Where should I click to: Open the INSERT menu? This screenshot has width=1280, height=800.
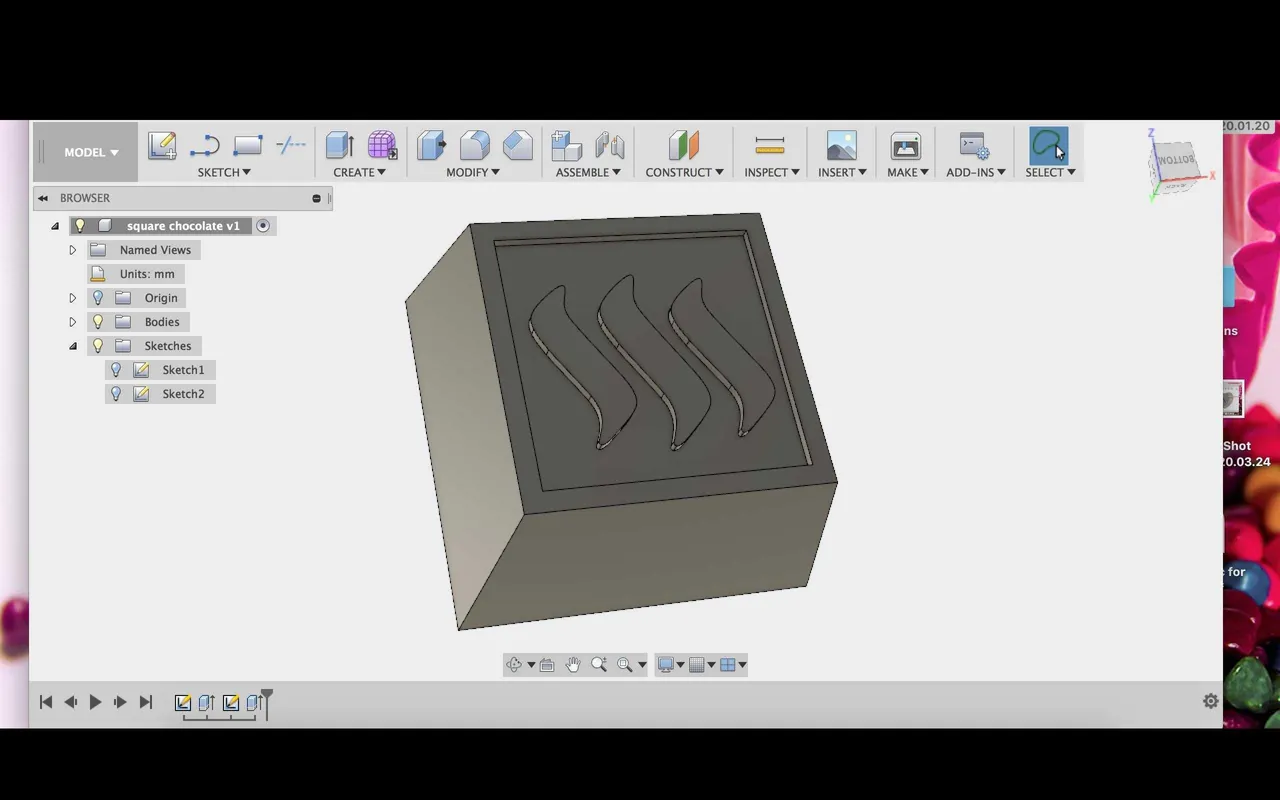[842, 172]
